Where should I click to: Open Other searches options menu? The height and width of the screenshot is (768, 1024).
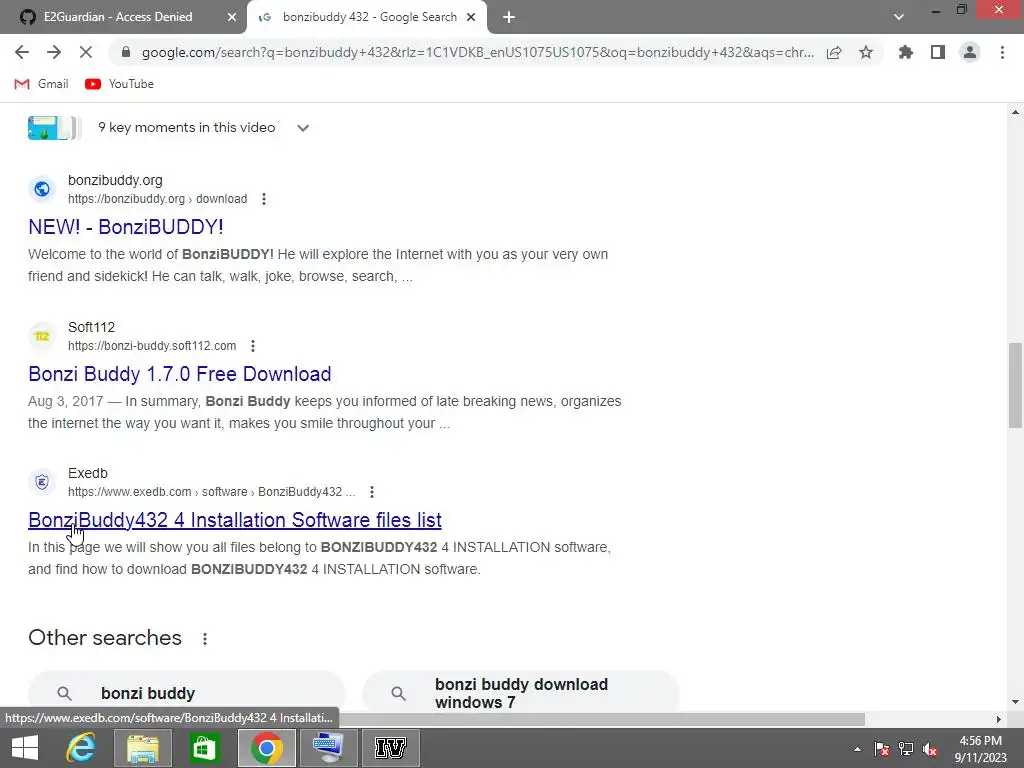(x=205, y=639)
